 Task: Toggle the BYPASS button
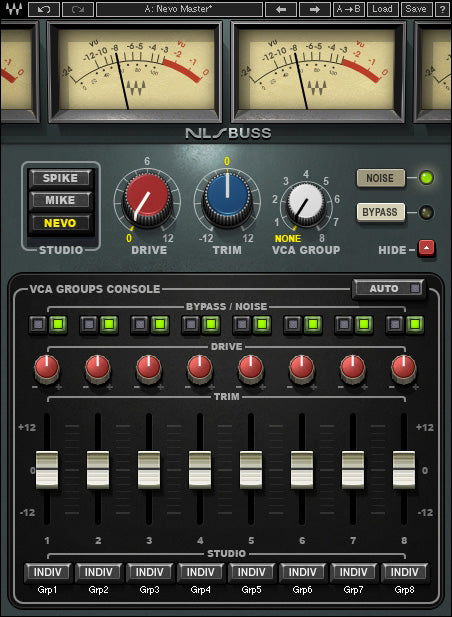pos(380,212)
